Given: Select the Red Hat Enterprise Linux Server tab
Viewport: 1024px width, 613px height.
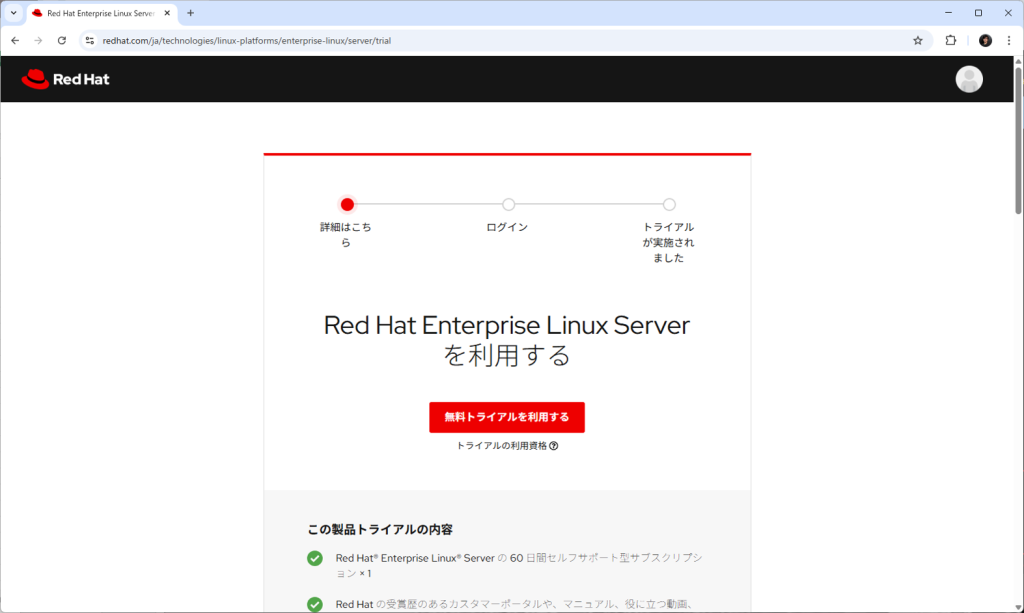Looking at the screenshot, I should 98,13.
